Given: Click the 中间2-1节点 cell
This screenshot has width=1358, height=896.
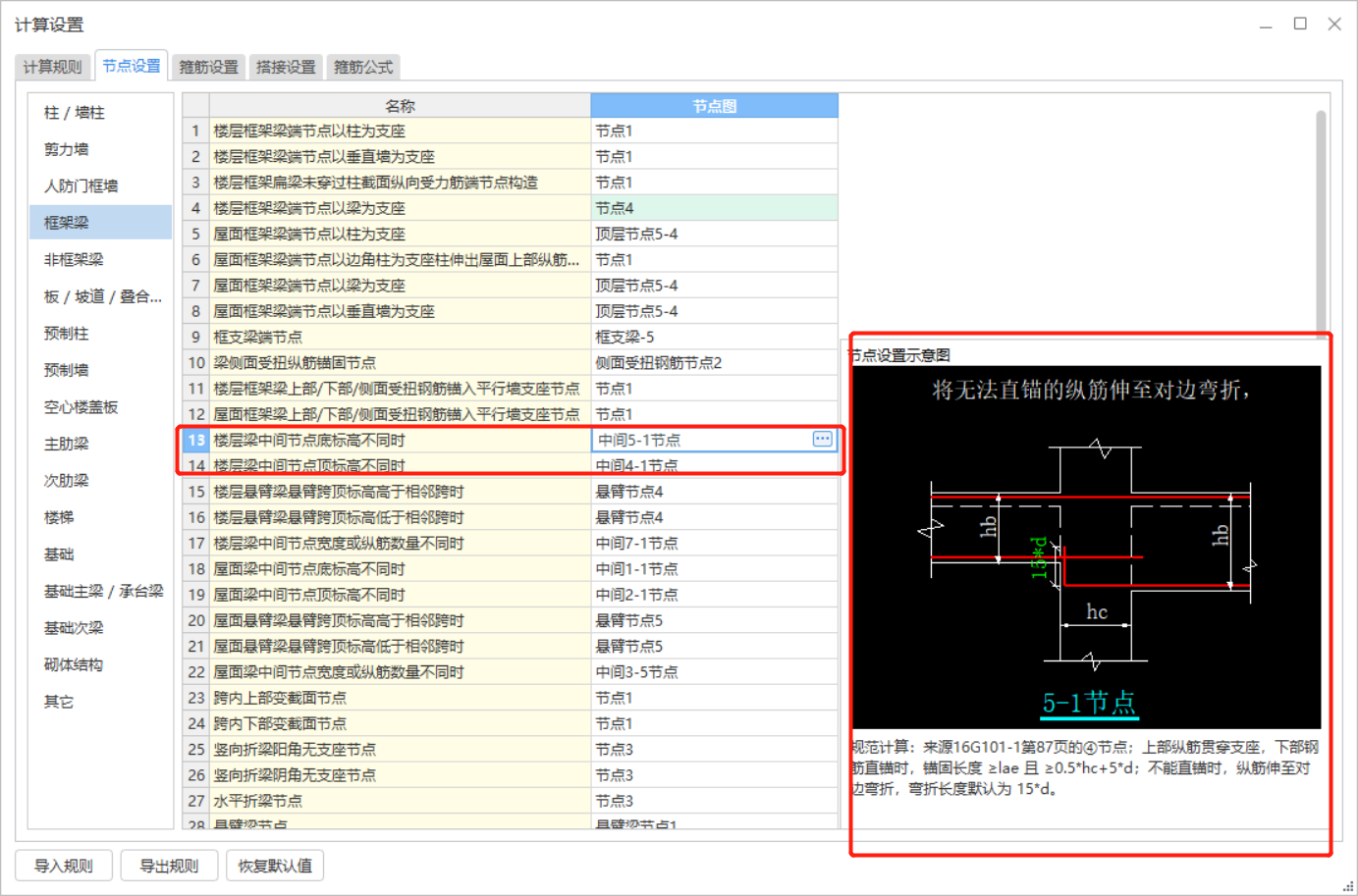Looking at the screenshot, I should [x=715, y=595].
